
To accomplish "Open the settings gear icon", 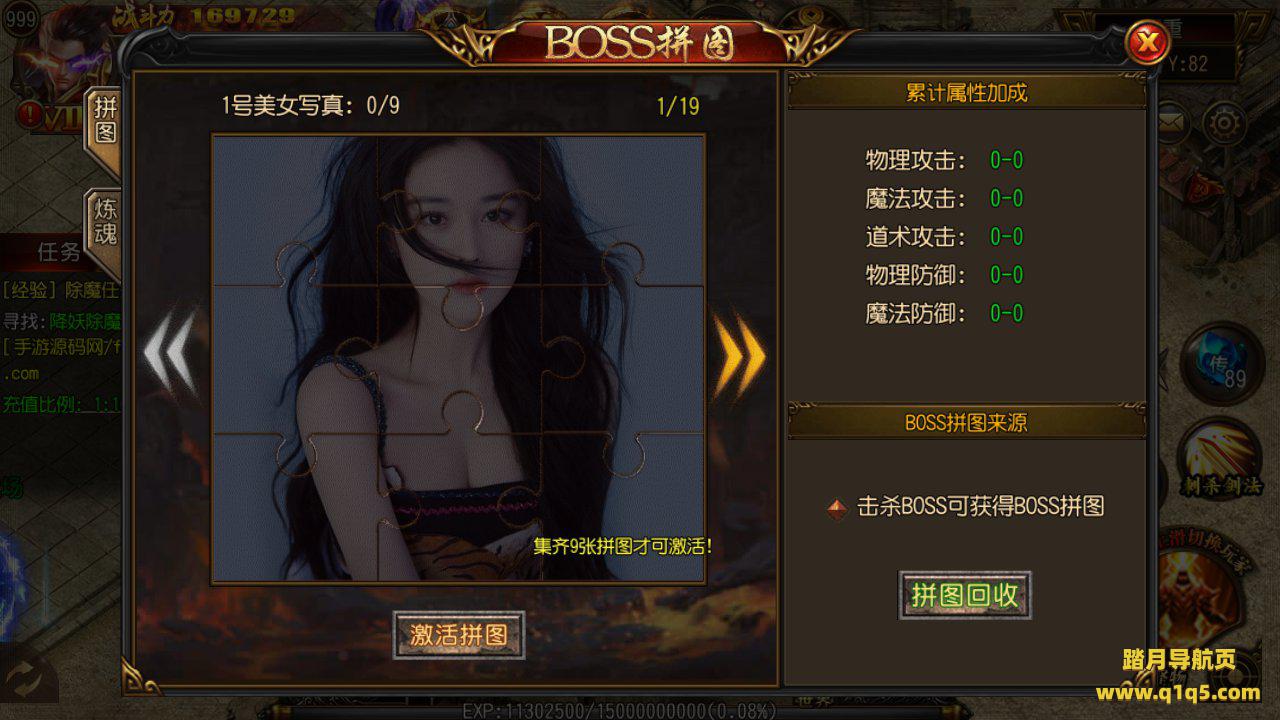I will point(1223,124).
